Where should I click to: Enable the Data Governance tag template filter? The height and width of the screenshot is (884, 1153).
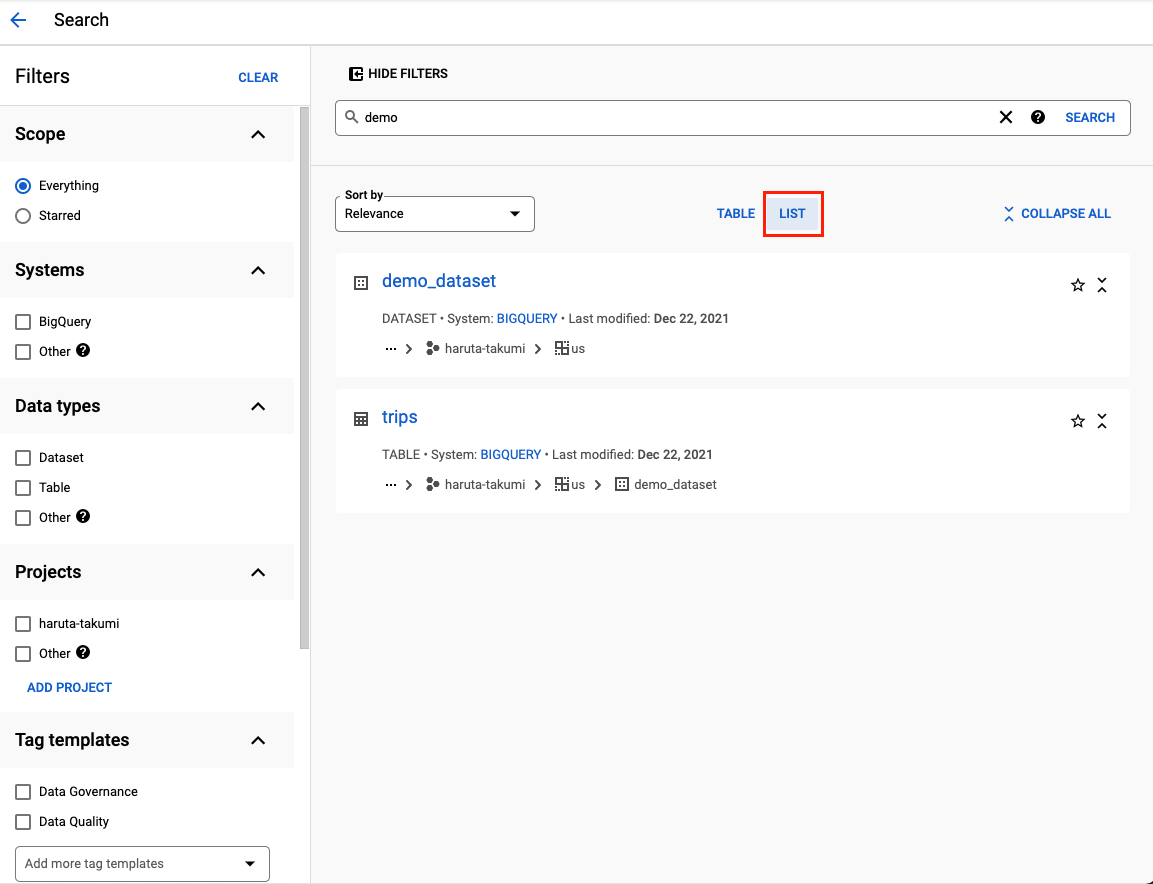tap(21, 791)
